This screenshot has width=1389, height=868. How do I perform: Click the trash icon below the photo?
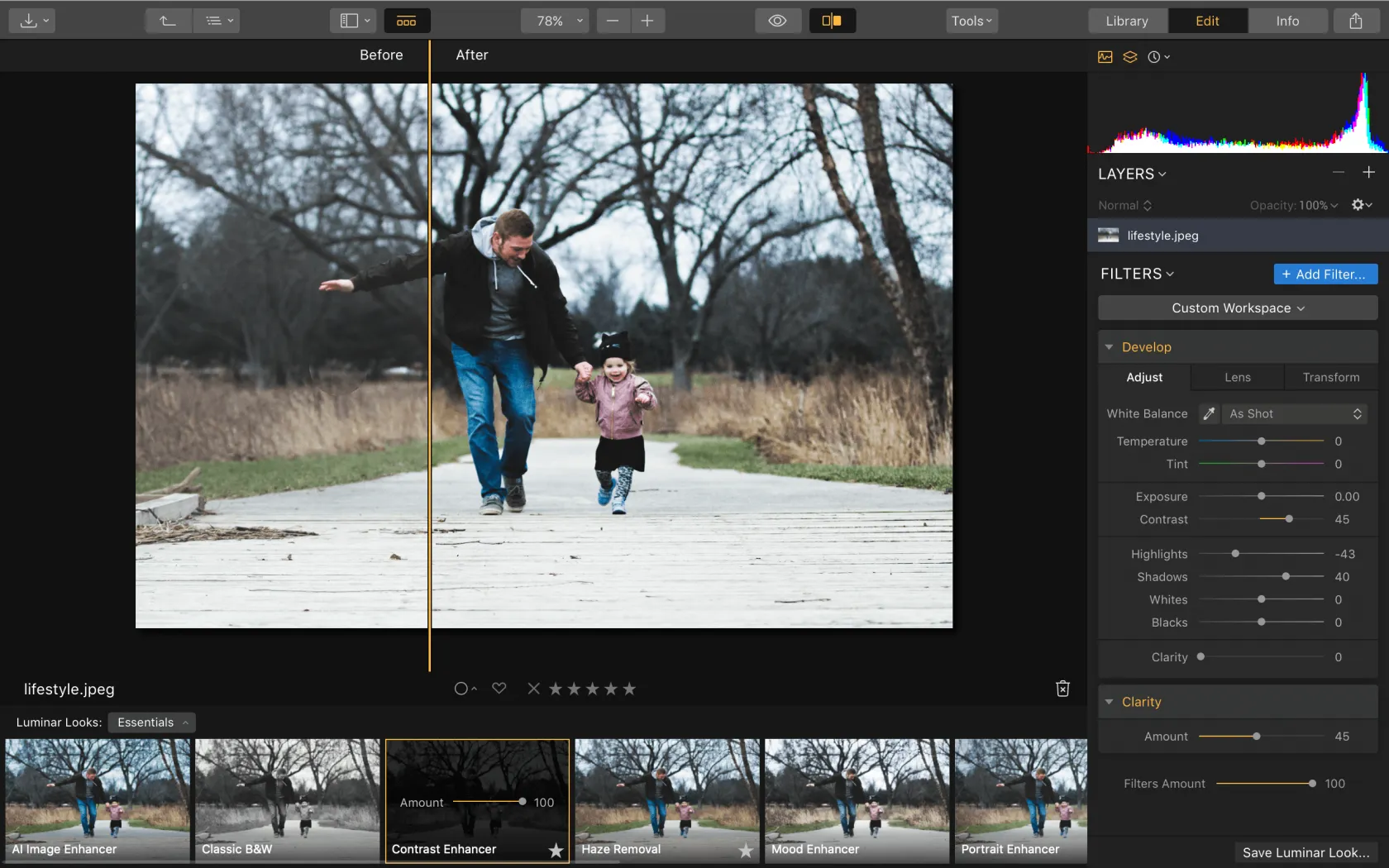tap(1063, 689)
